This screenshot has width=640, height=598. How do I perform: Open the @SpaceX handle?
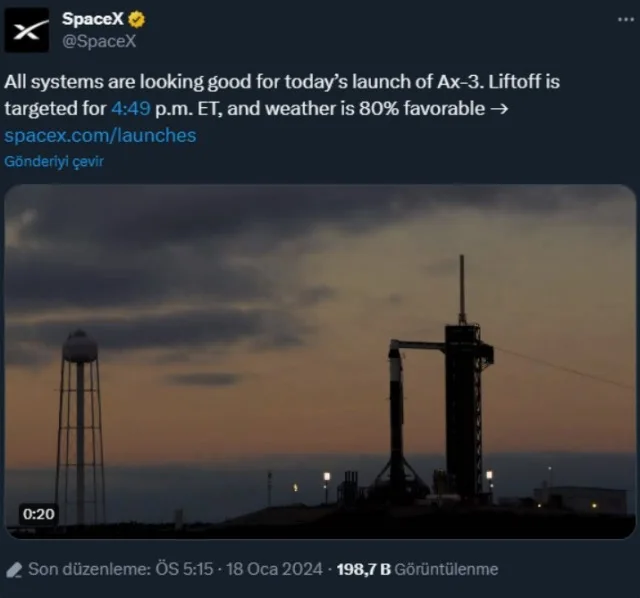tap(99, 41)
